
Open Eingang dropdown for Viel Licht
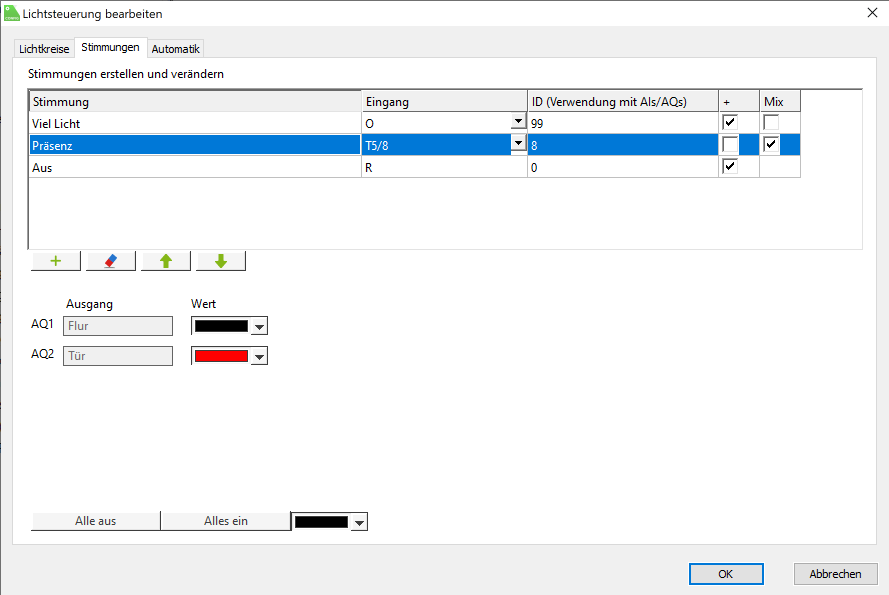tap(518, 122)
